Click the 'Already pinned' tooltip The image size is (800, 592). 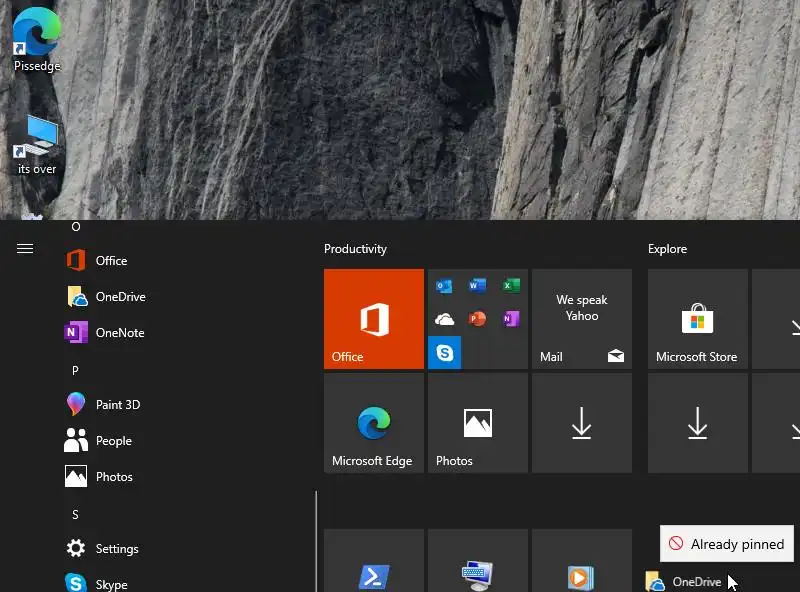[x=727, y=544]
